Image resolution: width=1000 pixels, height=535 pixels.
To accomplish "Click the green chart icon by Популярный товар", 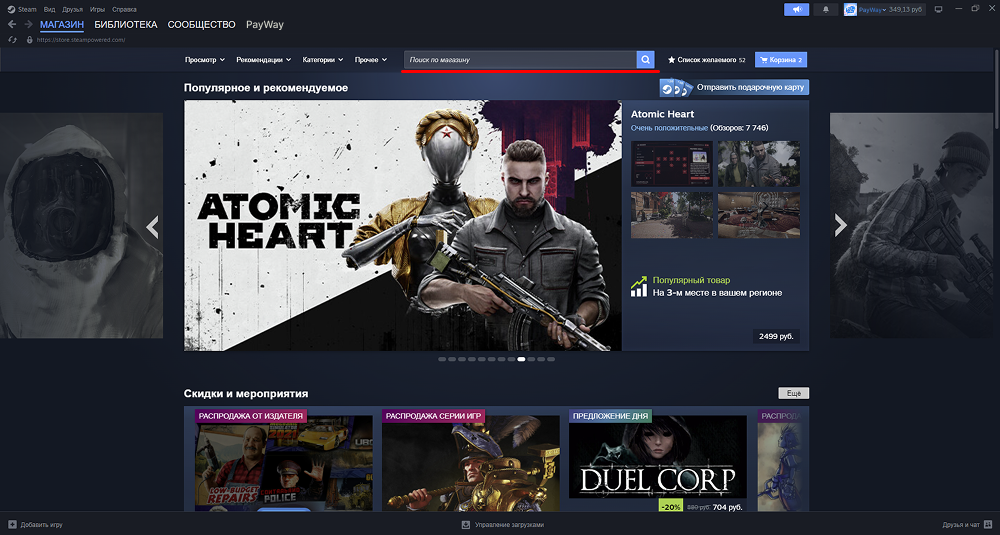I will [638, 286].
